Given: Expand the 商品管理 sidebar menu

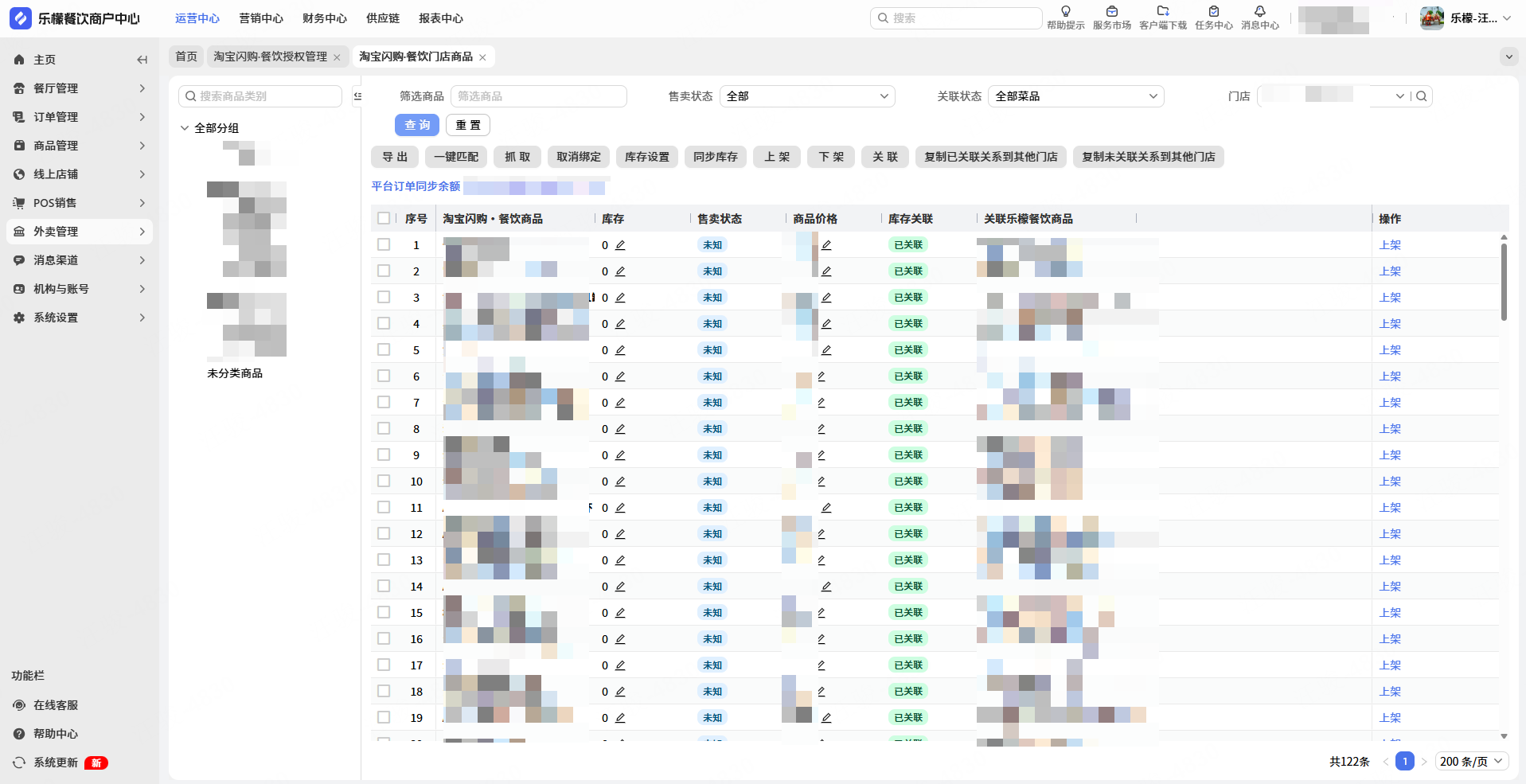Looking at the screenshot, I should point(80,146).
